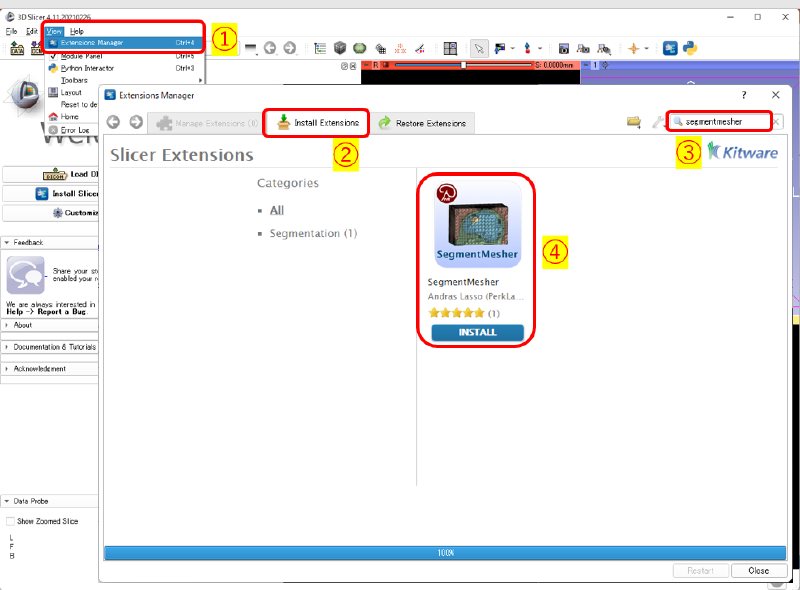The image size is (800, 590).
Task: Click the Extensions Manager toolbar icon
Action: coord(668,48)
